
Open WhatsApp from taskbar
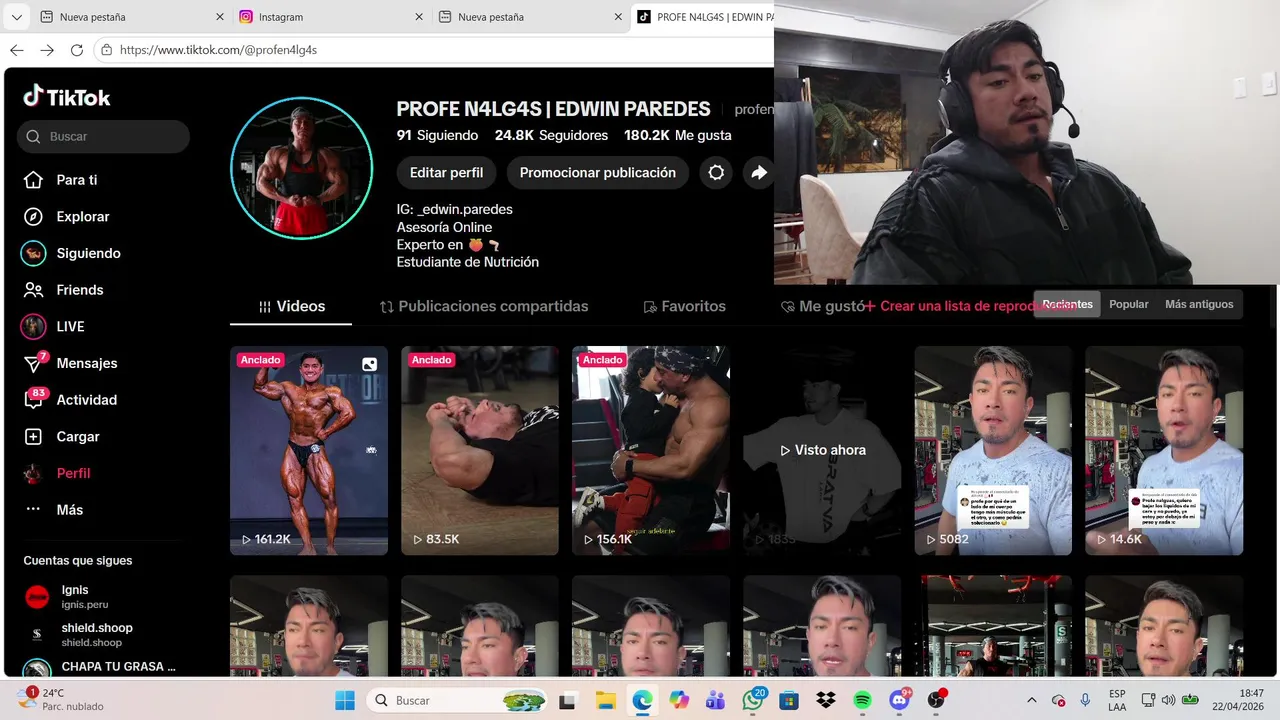pos(753,700)
